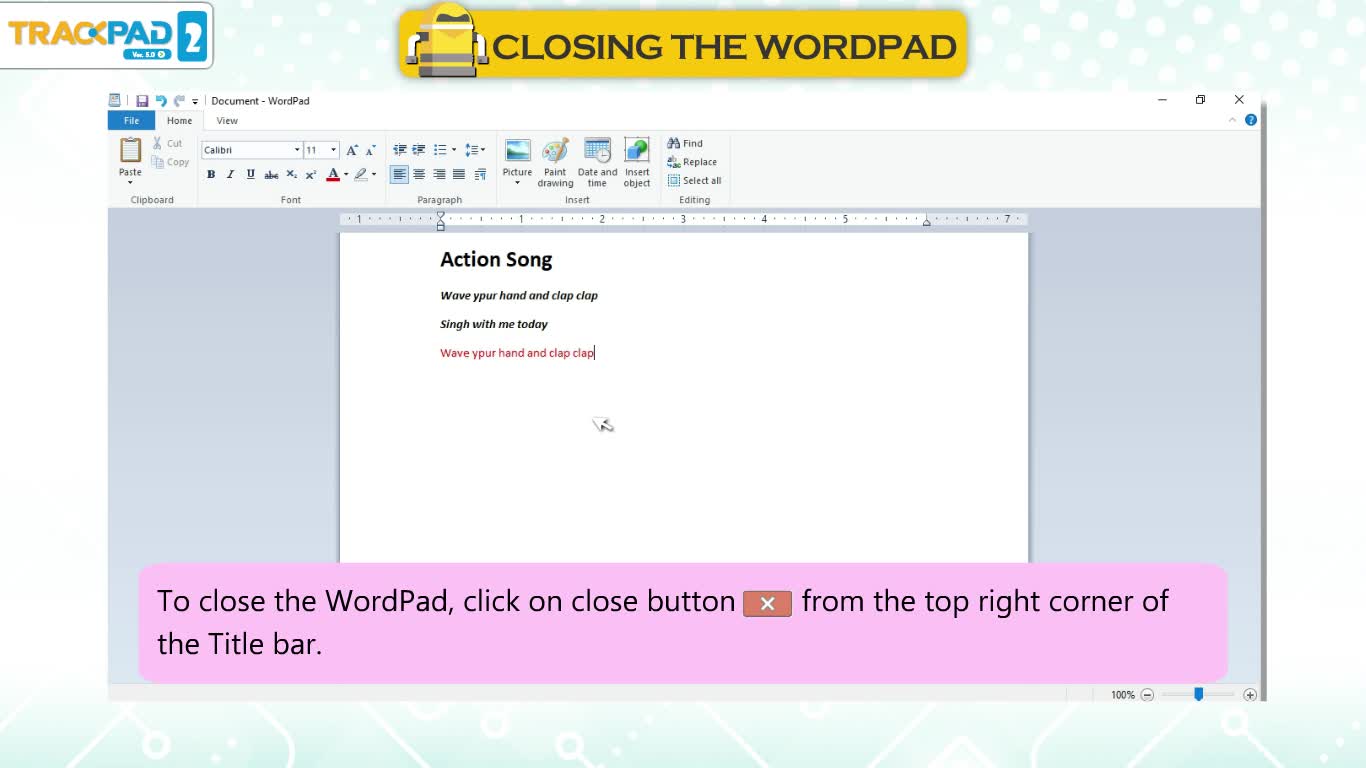This screenshot has height=768, width=1366.
Task: Click the Redo icon in quick access toolbar
Action: tap(179, 101)
